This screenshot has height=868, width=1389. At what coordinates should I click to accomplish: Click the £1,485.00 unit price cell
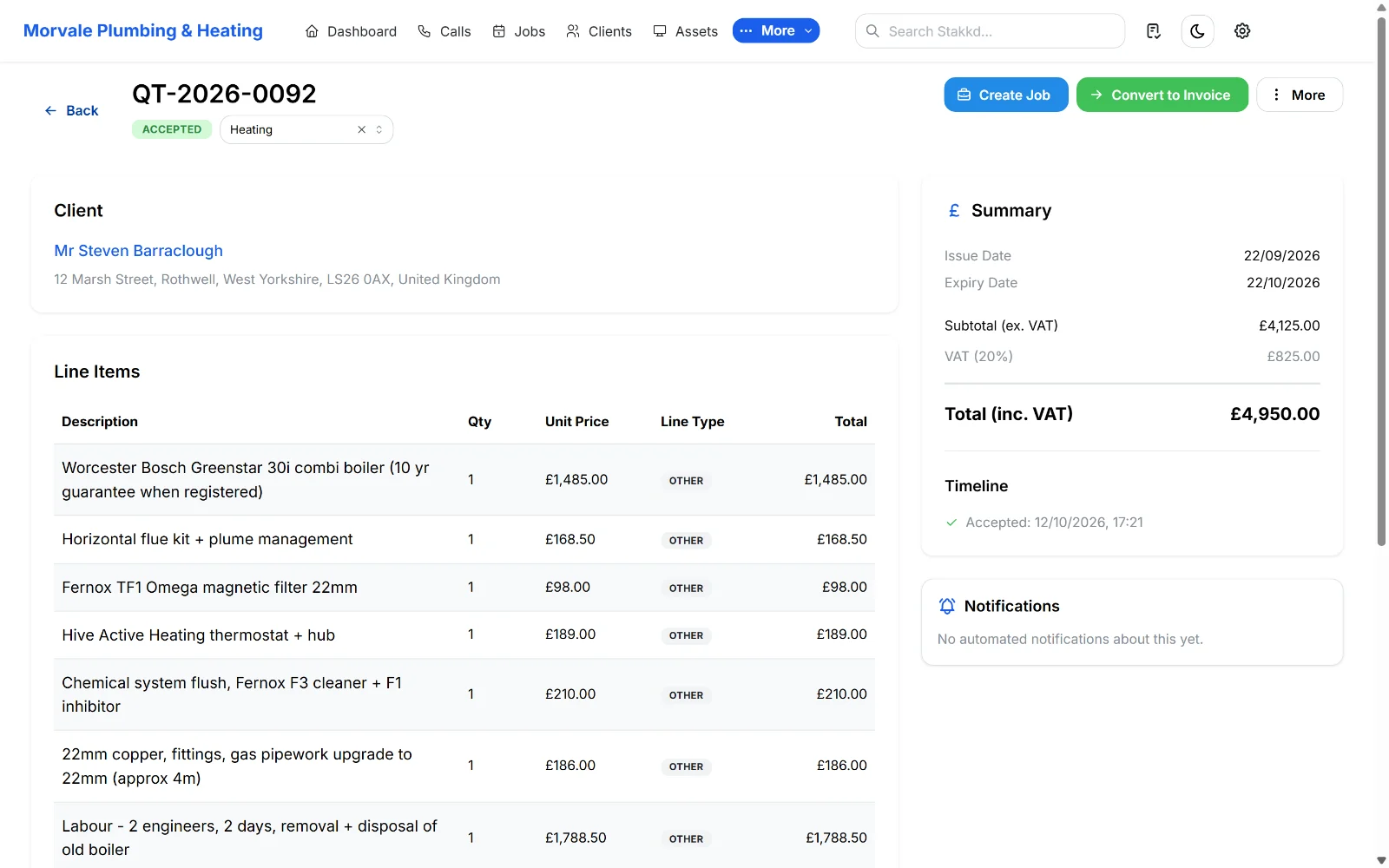(x=576, y=479)
